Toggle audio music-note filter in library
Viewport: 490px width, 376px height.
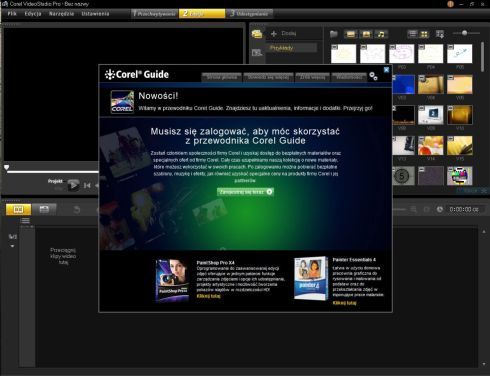point(381,34)
